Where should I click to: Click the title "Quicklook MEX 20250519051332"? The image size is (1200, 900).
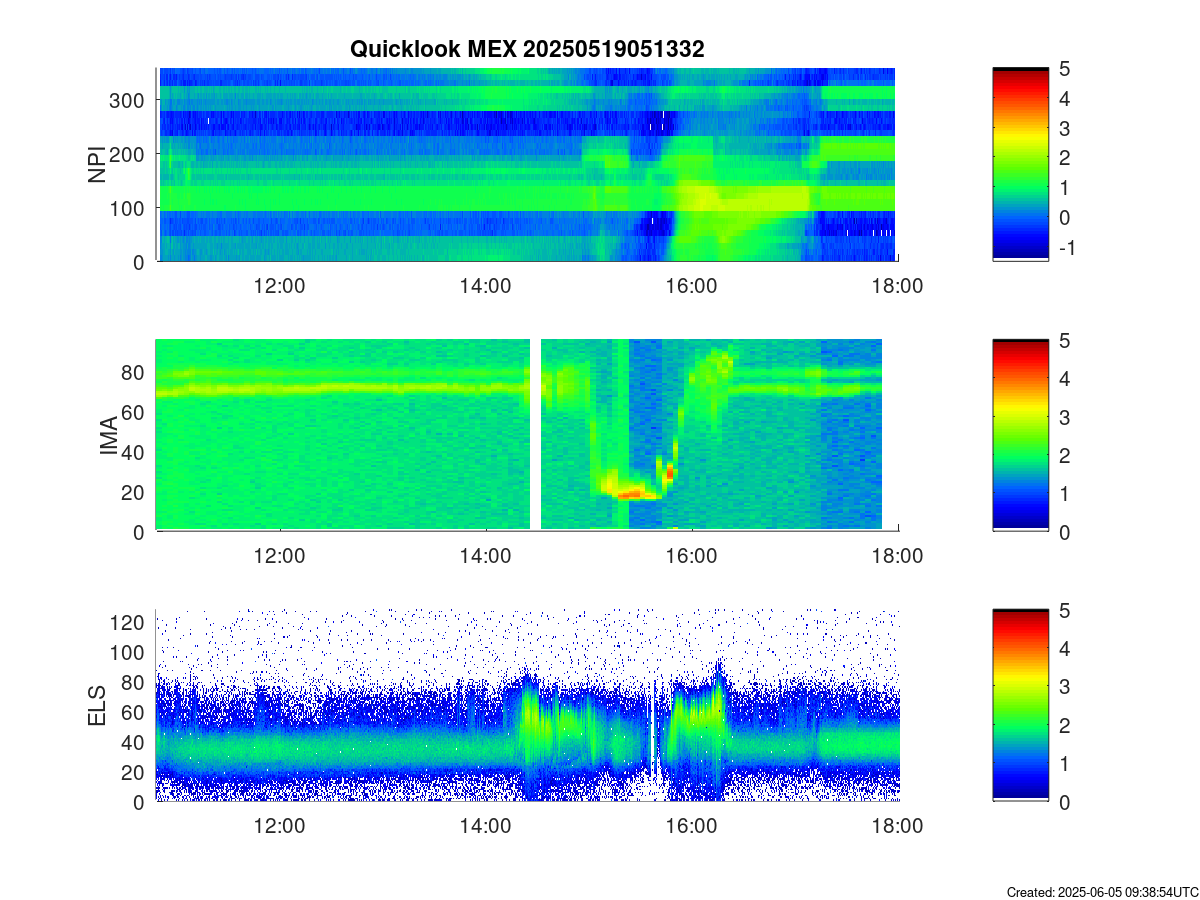[x=527, y=49]
